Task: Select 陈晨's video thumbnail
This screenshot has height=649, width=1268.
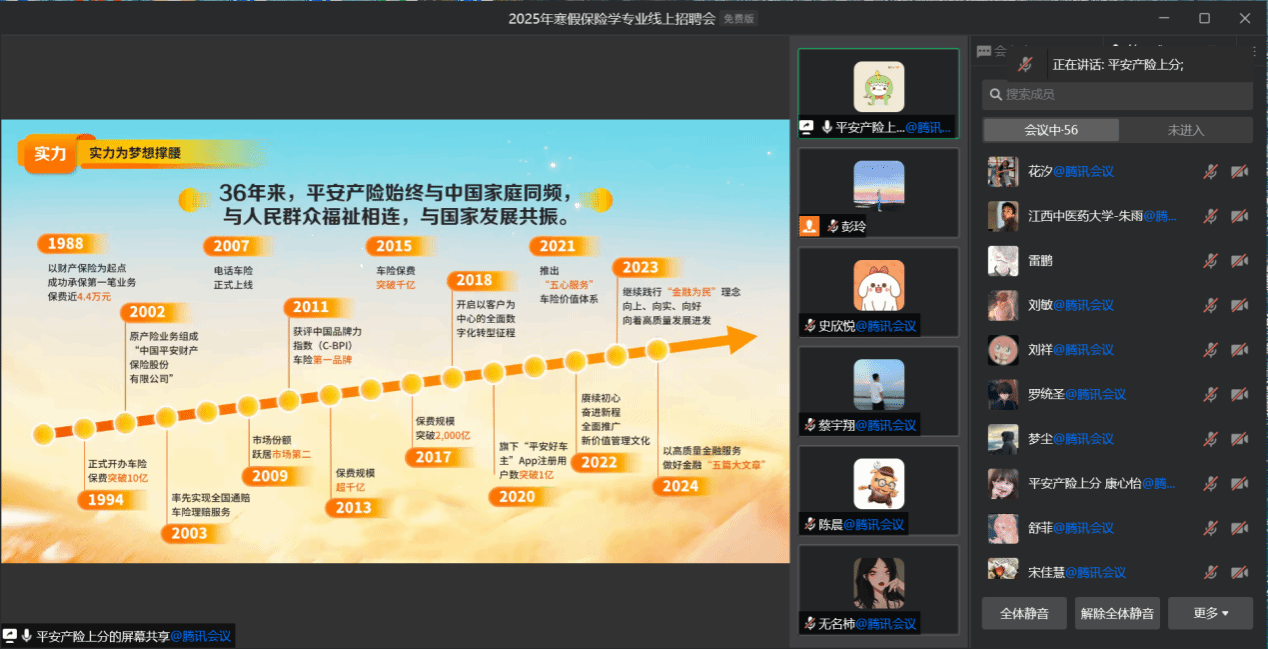Action: 878,490
